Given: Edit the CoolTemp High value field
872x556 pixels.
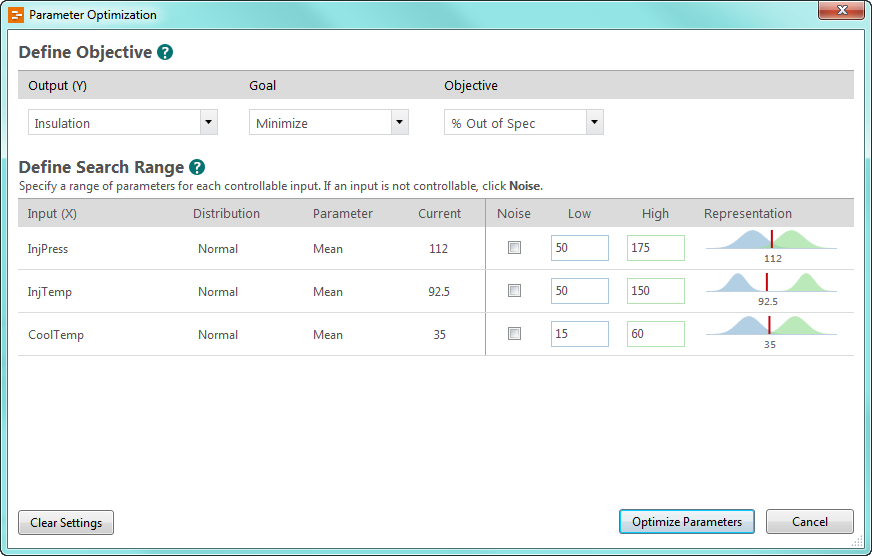Looking at the screenshot, I should pos(655,334).
